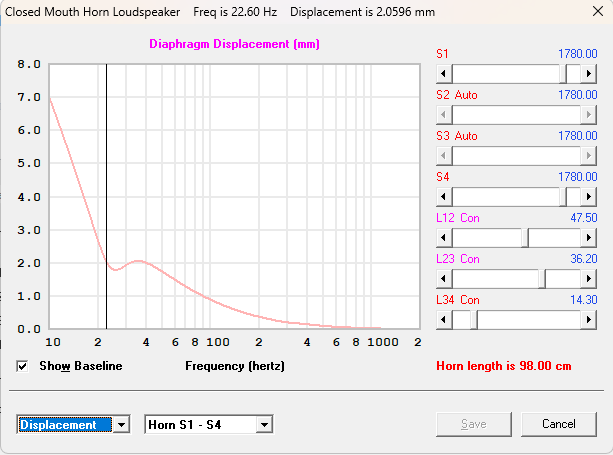613x455 pixels.
Task: Click the disabled S3 slider right arrow
Action: point(588,156)
